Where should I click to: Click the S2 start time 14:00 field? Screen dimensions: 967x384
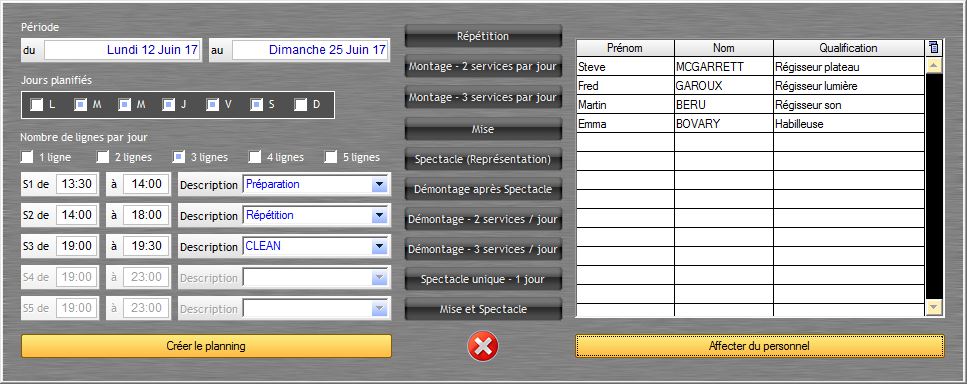[76, 215]
